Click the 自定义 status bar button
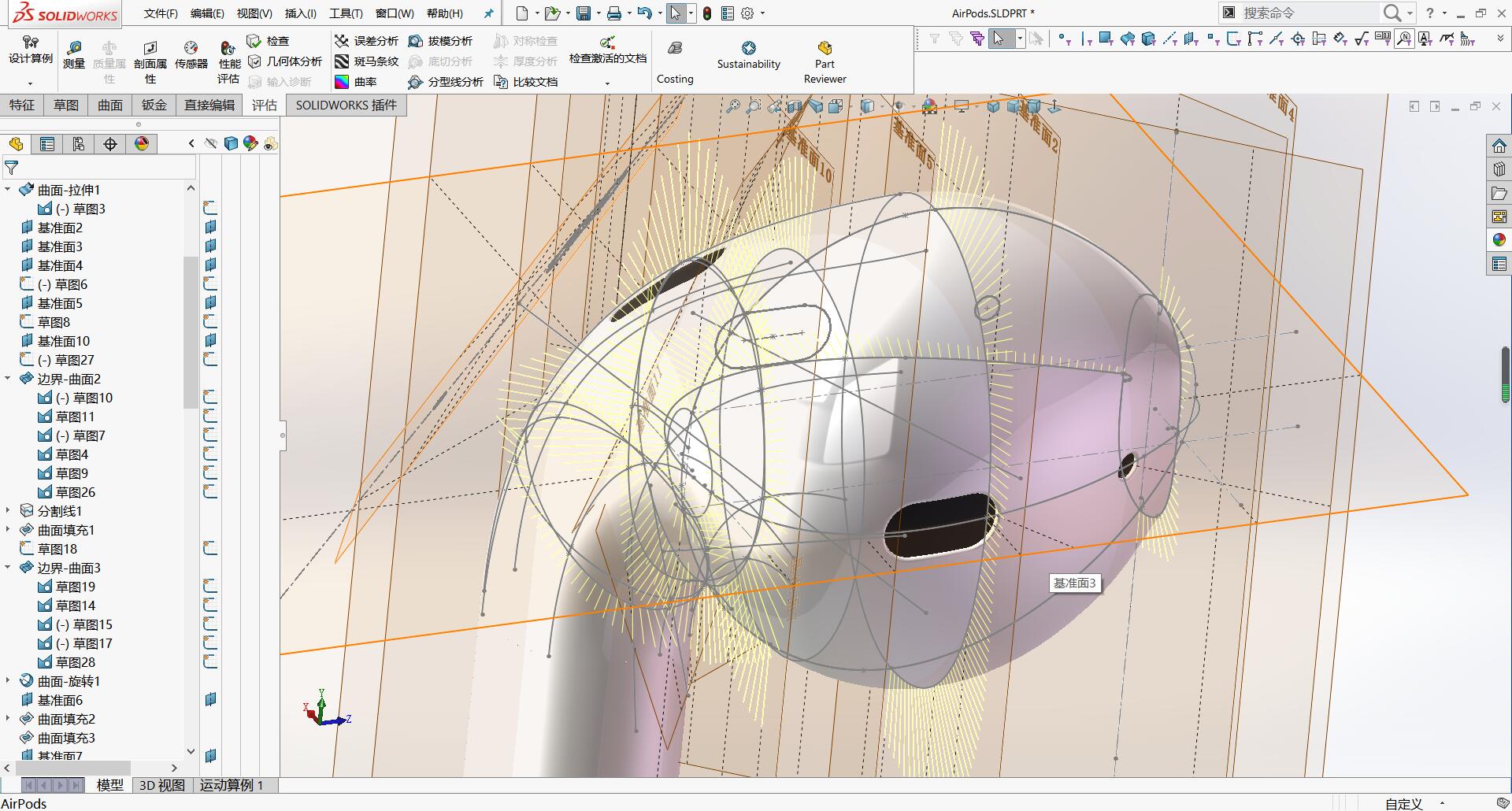Screen dimensions: 1512x811 click(x=1404, y=804)
